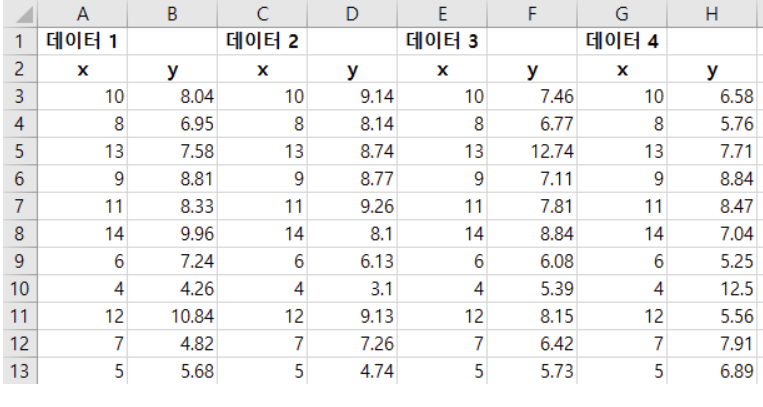Image resolution: width=763 pixels, height=407 pixels.
Task: Select cell with value 6.95
Action: (172, 124)
